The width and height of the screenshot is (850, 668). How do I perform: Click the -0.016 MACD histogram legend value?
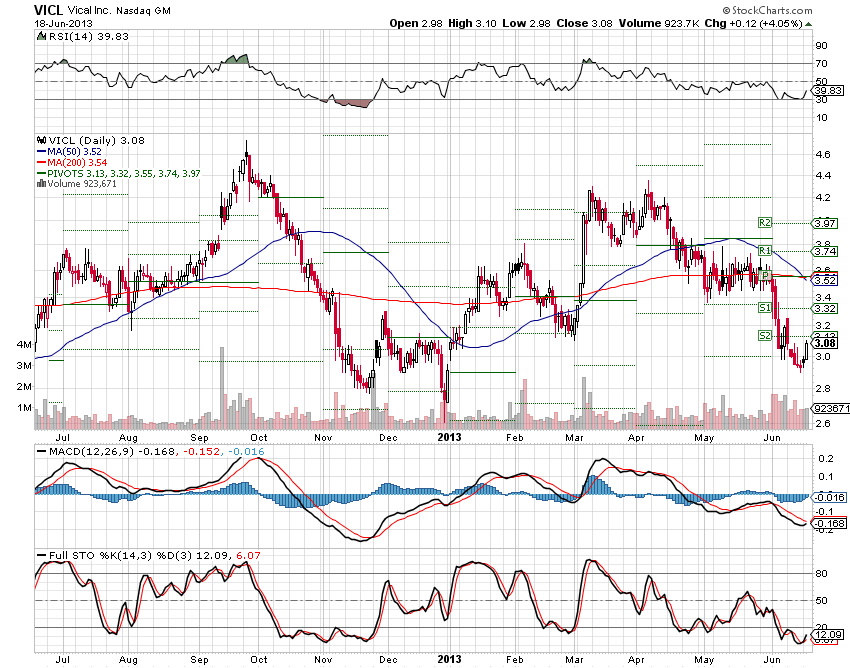(x=246, y=452)
